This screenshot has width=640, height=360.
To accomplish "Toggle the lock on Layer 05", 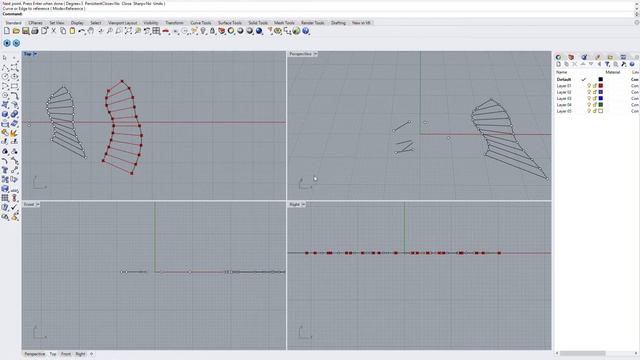I will click(x=595, y=111).
